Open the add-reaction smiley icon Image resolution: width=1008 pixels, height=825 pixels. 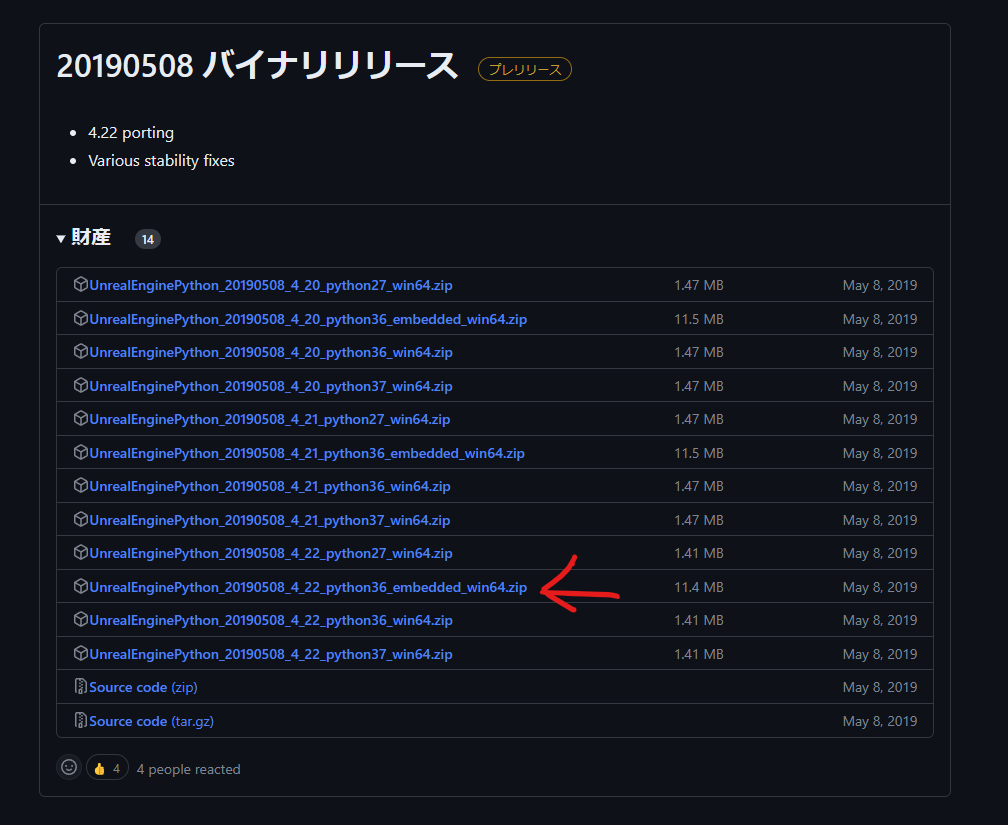click(x=68, y=767)
